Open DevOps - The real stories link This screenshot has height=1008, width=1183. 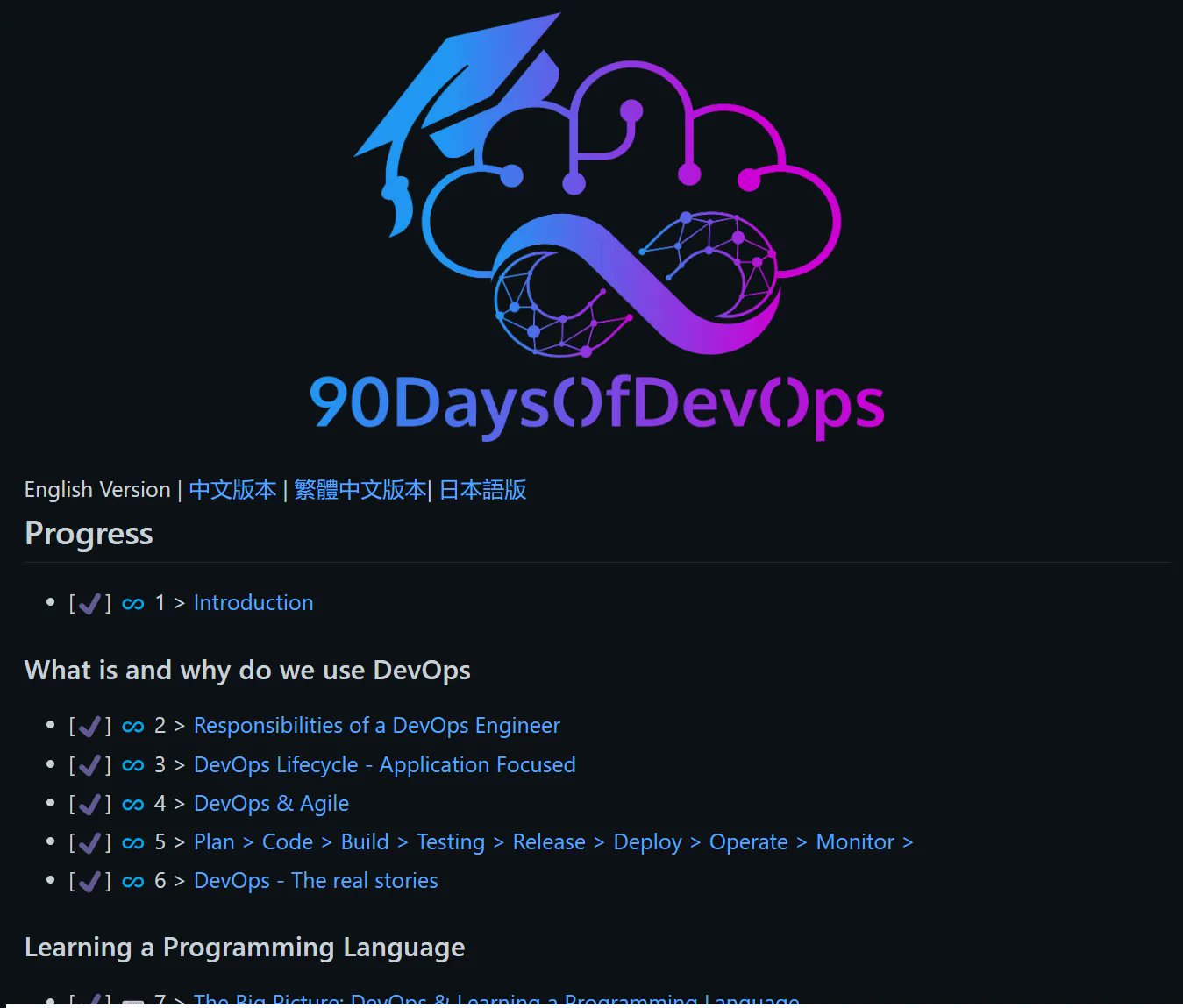pyautogui.click(x=316, y=881)
